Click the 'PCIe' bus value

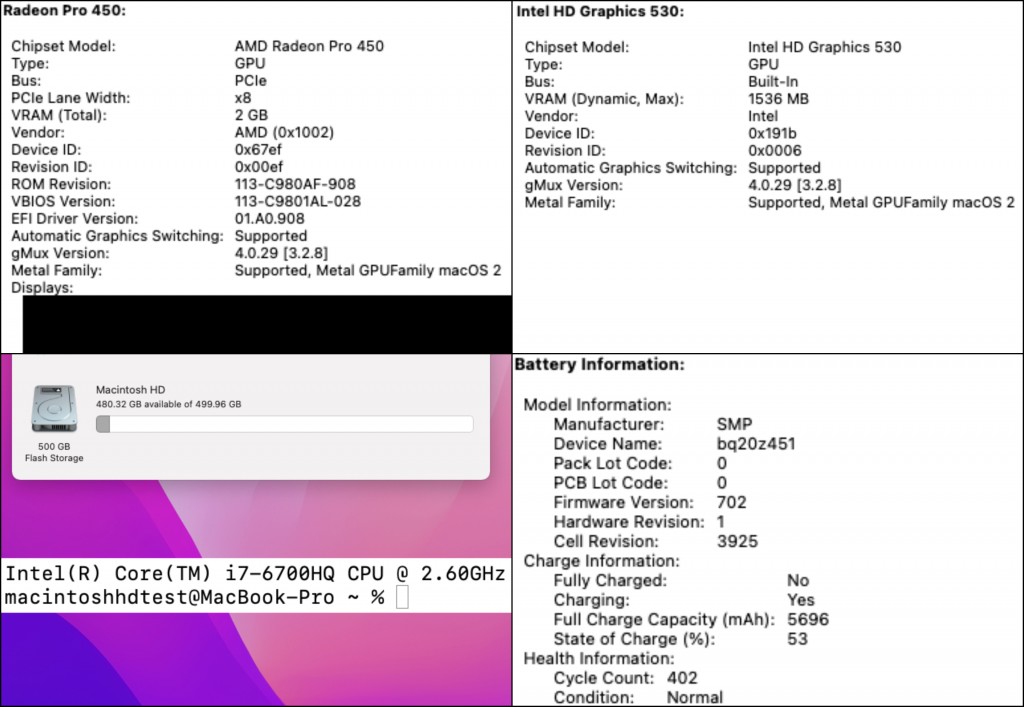tap(250, 81)
